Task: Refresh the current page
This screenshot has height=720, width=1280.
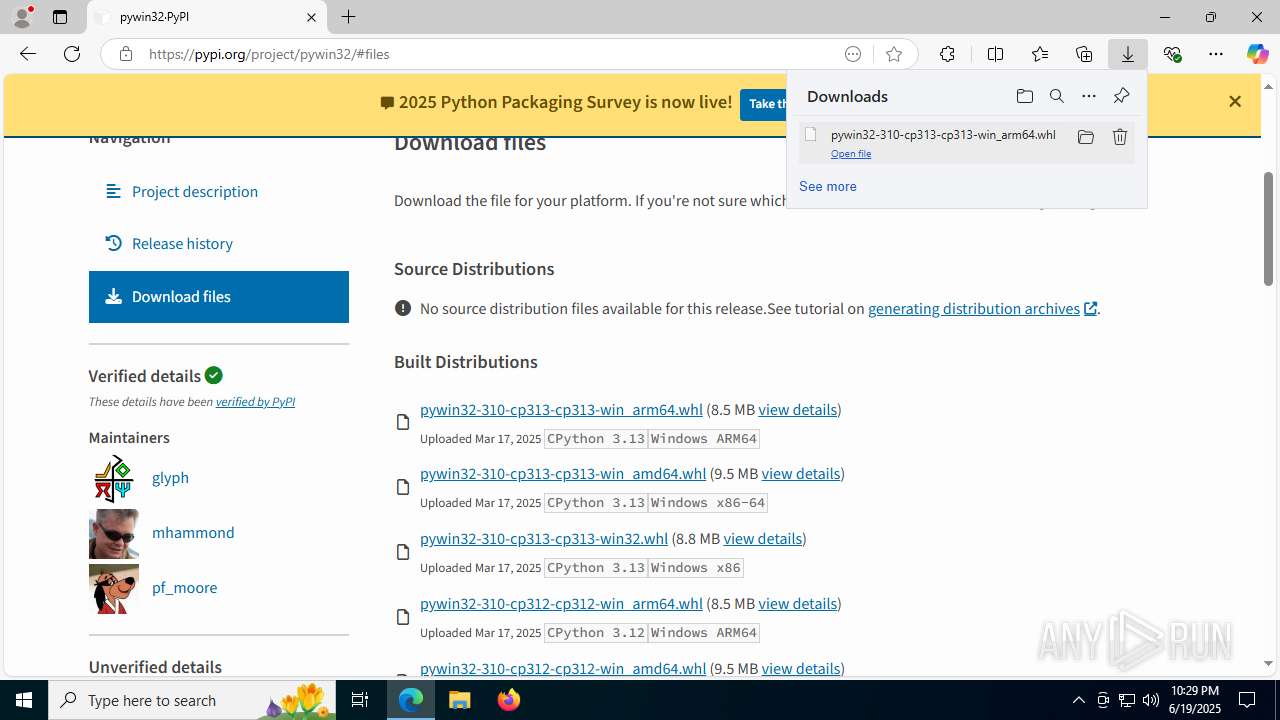Action: pos(72,54)
